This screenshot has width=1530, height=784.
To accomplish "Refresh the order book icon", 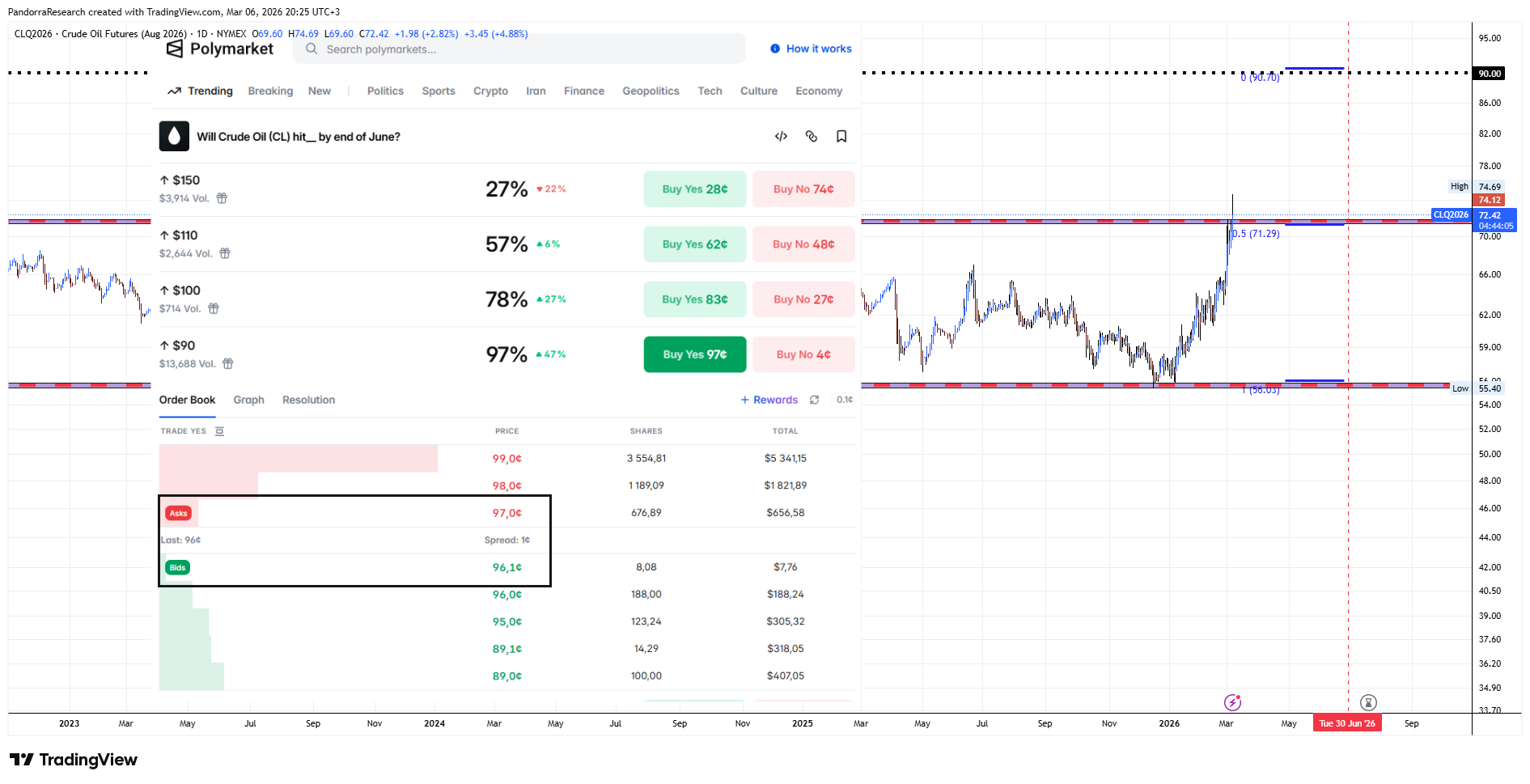I will pyautogui.click(x=815, y=400).
